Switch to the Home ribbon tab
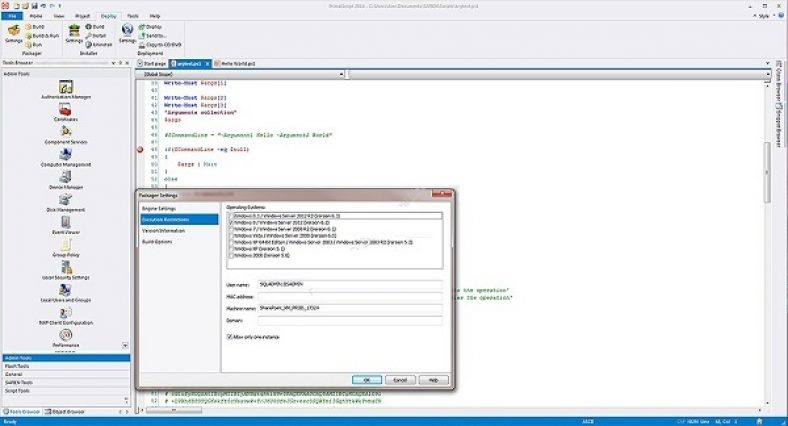Image resolution: width=788 pixels, height=426 pixels. pyautogui.click(x=36, y=16)
